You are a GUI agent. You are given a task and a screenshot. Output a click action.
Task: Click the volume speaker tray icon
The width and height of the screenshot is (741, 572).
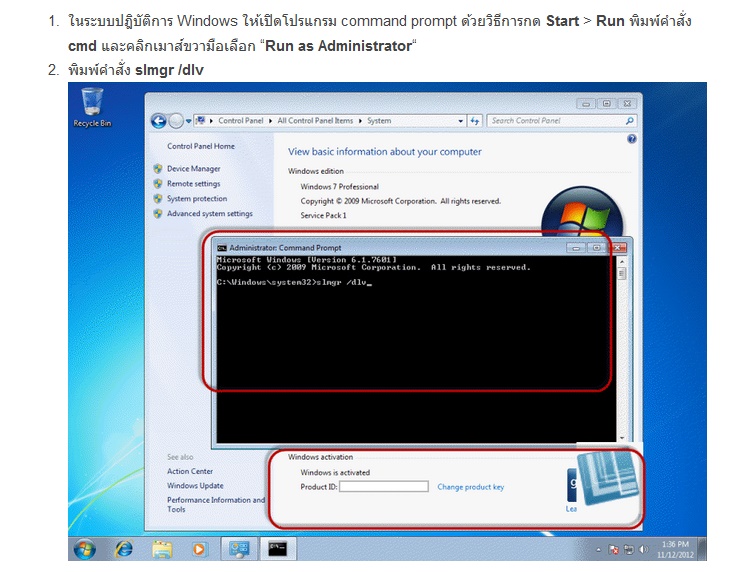(x=643, y=549)
